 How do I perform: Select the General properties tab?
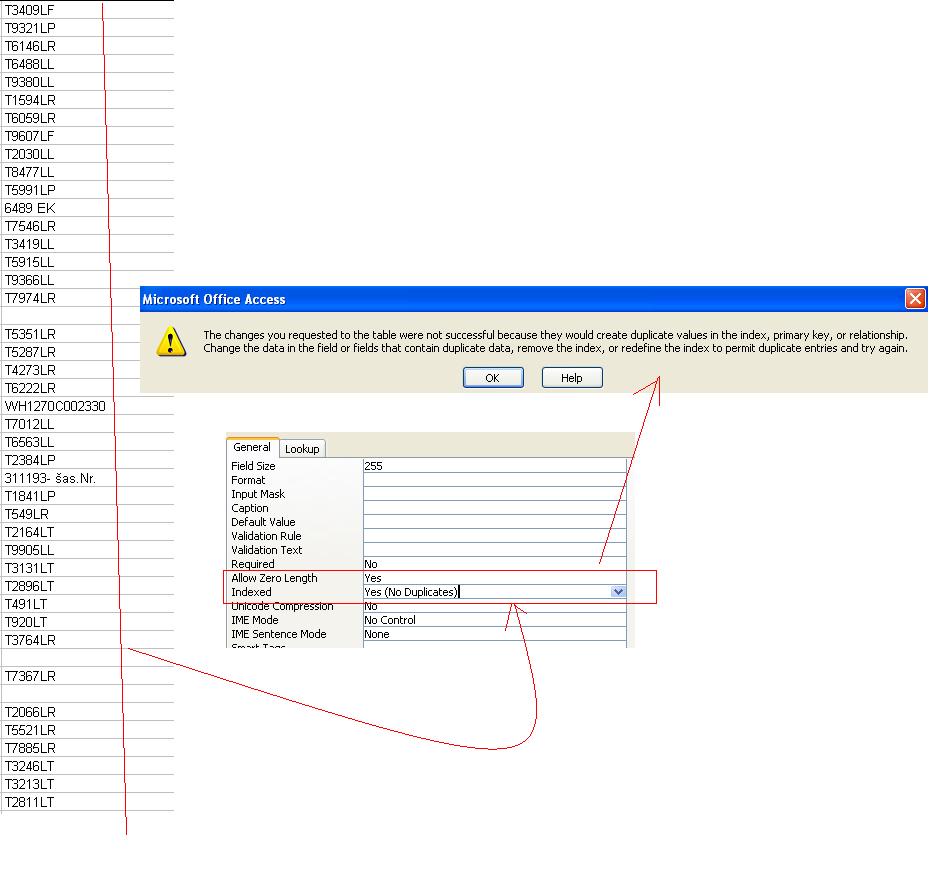coord(252,447)
